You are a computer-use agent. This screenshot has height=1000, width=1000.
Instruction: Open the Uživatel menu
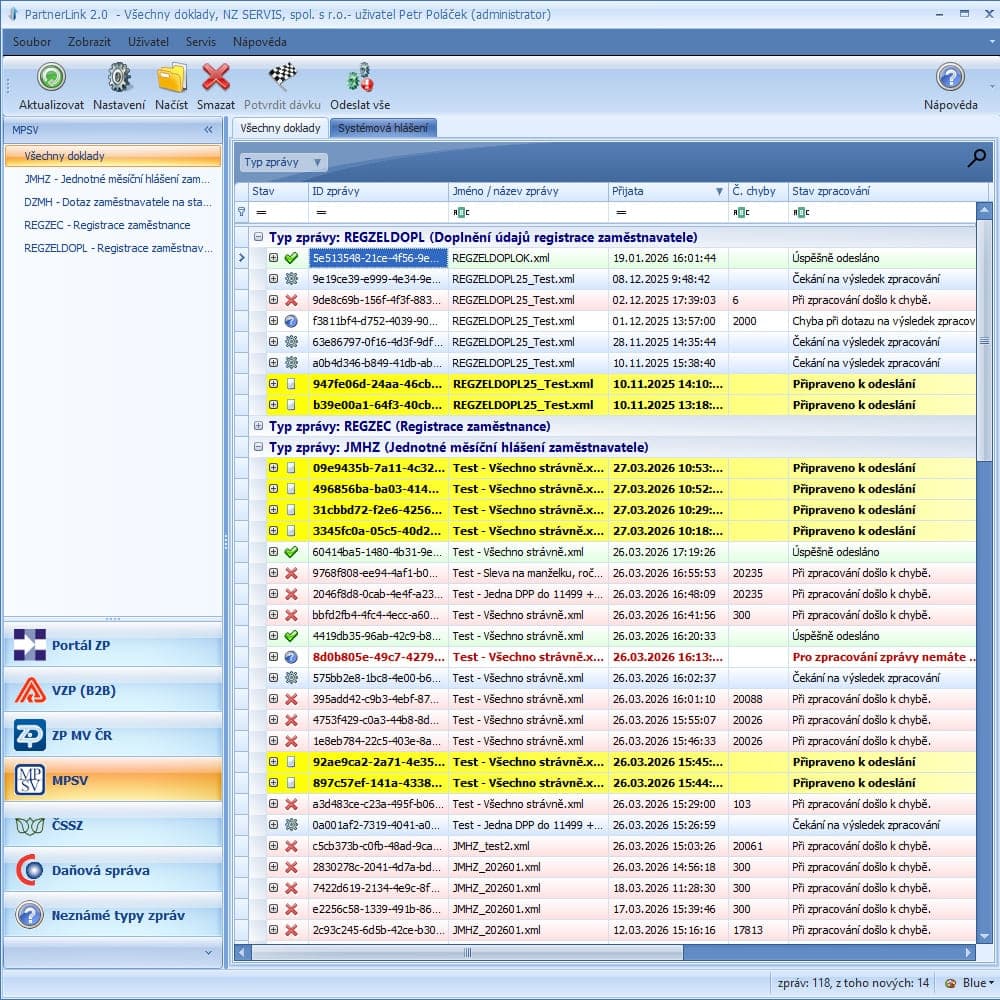tap(148, 41)
